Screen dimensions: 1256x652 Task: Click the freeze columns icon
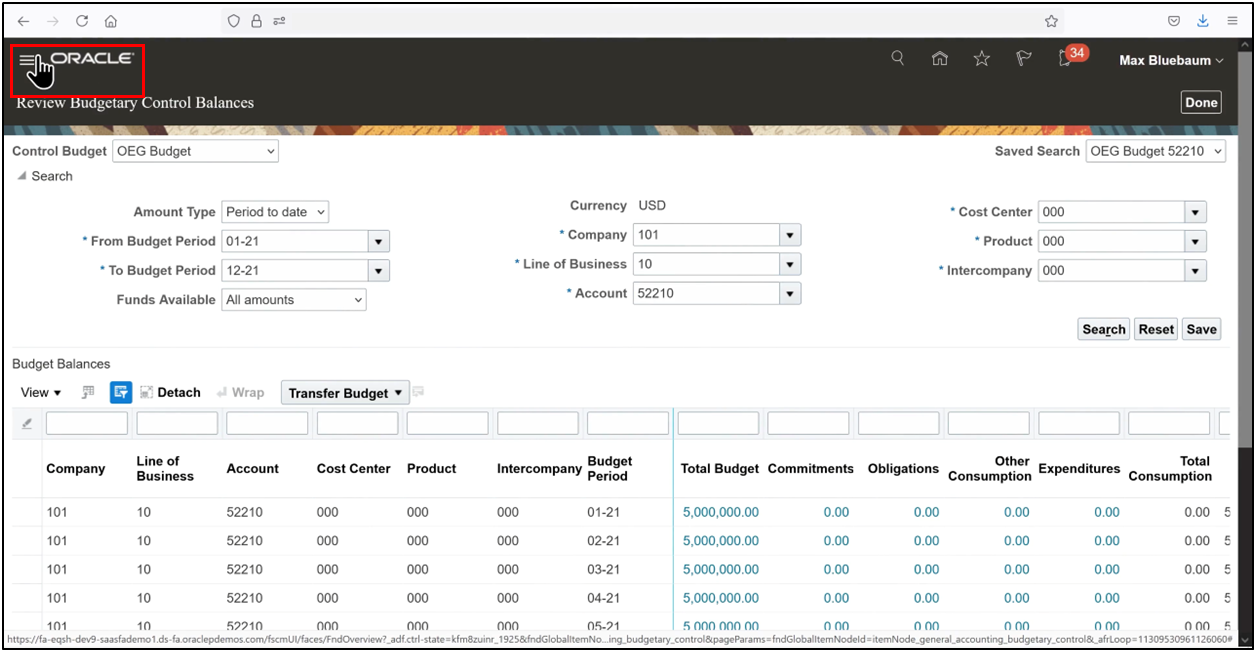tap(87, 392)
